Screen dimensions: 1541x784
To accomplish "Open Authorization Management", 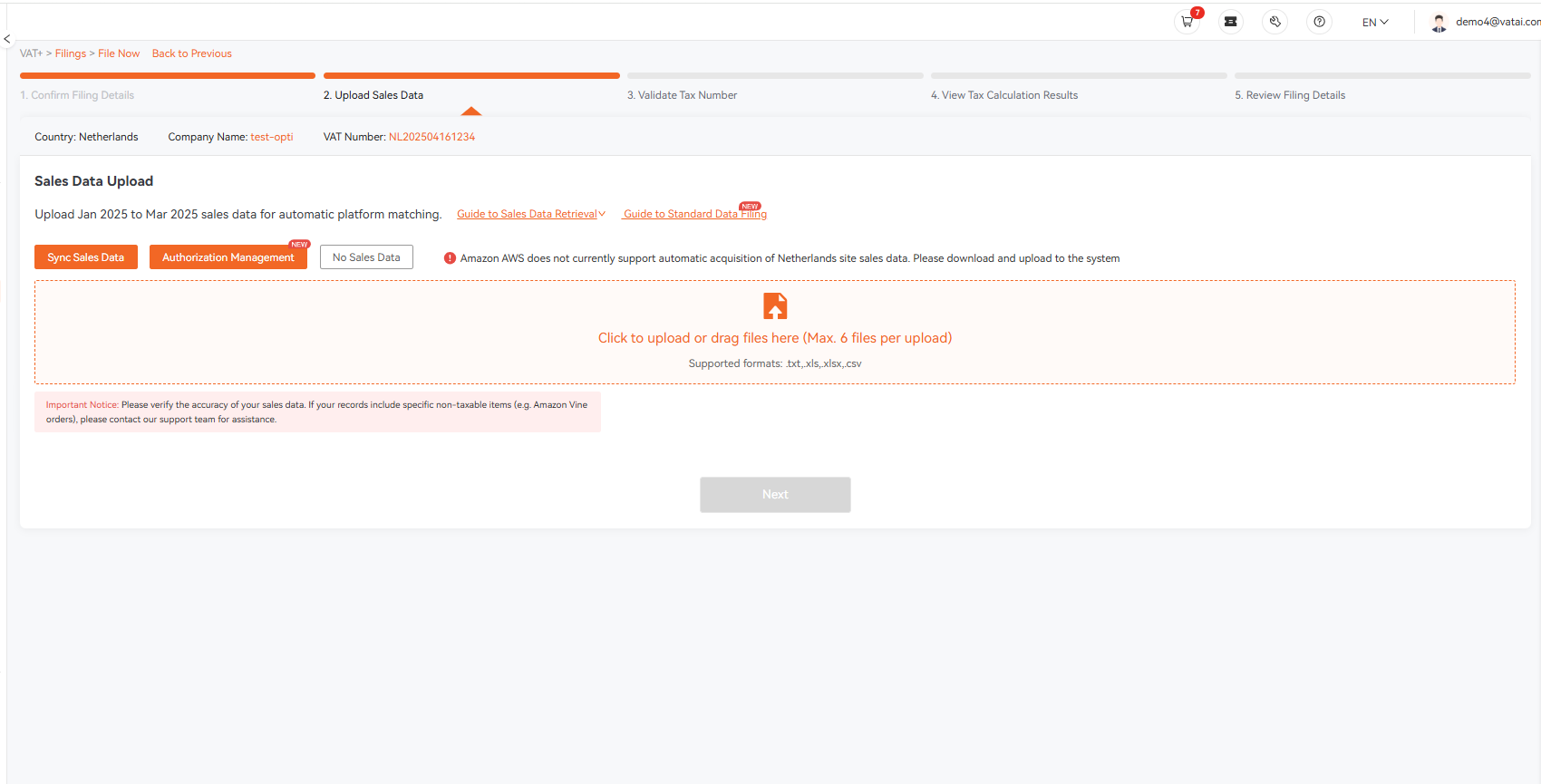I will point(228,257).
